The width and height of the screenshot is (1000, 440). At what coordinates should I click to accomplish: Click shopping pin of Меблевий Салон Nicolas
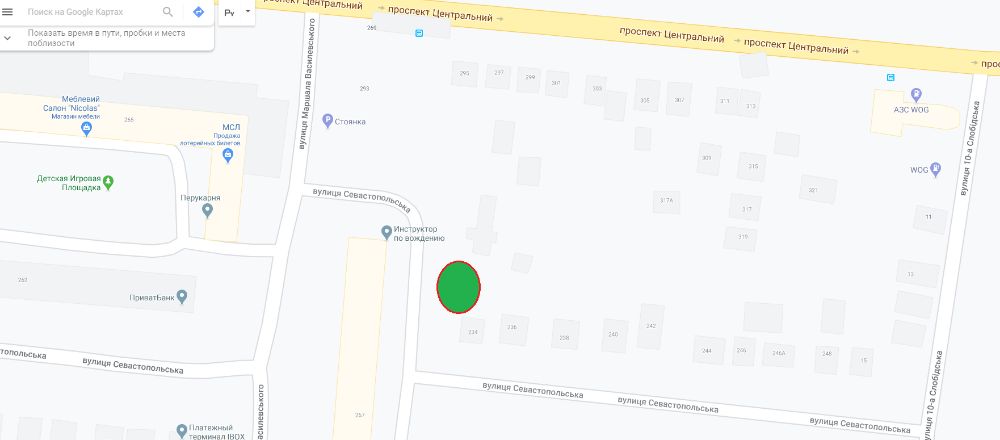click(87, 129)
